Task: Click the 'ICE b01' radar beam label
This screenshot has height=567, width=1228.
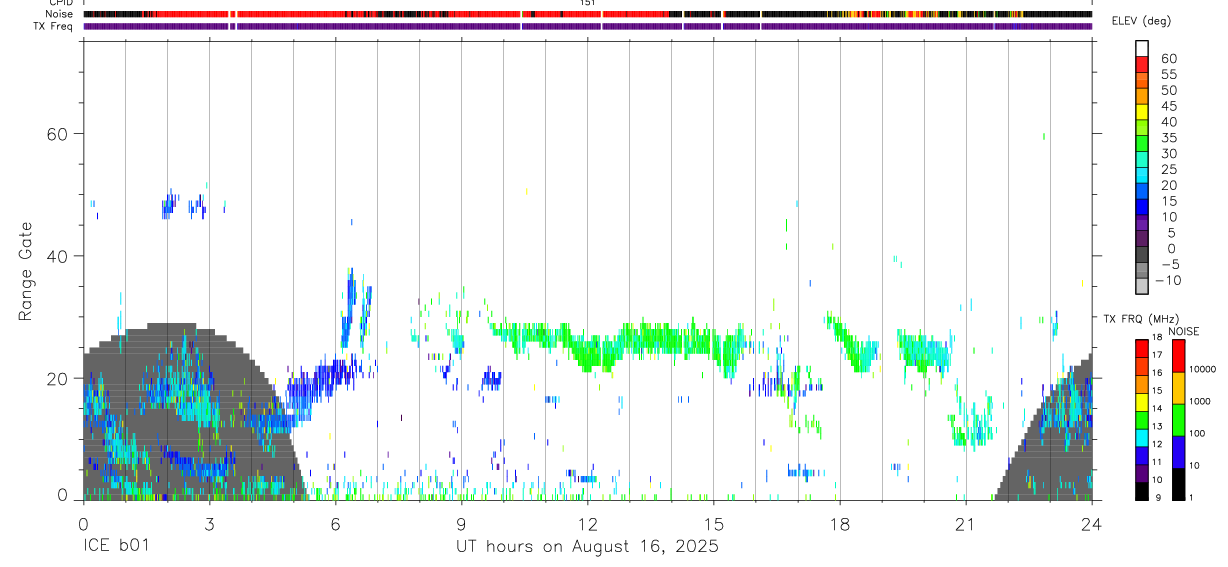Action: [x=115, y=547]
